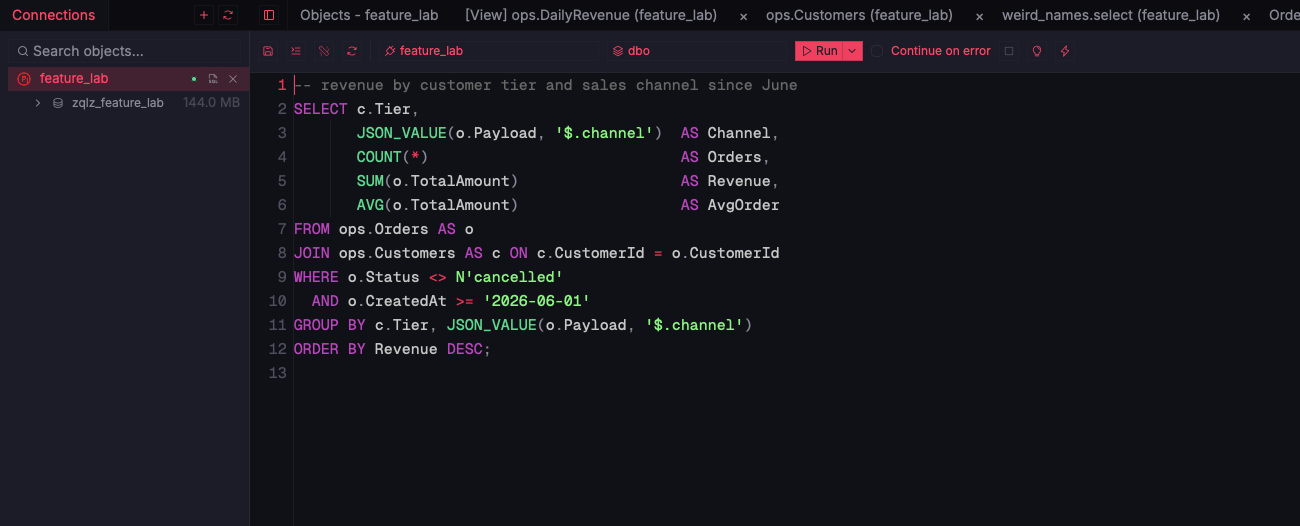The image size is (1300, 526).
Task: Close the weird_names.select tab
Action: tap(1246, 16)
